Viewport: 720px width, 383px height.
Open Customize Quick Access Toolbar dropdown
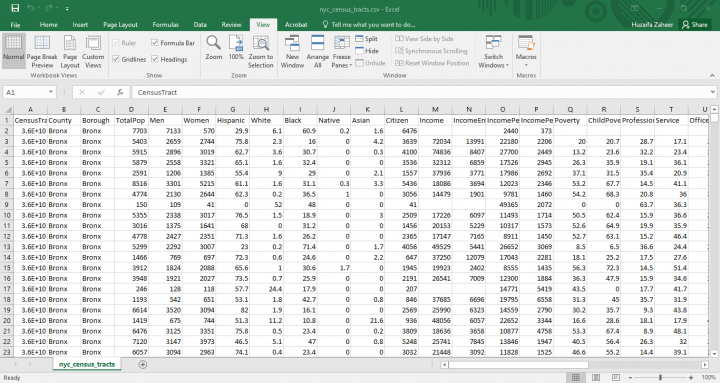(x=67, y=9)
